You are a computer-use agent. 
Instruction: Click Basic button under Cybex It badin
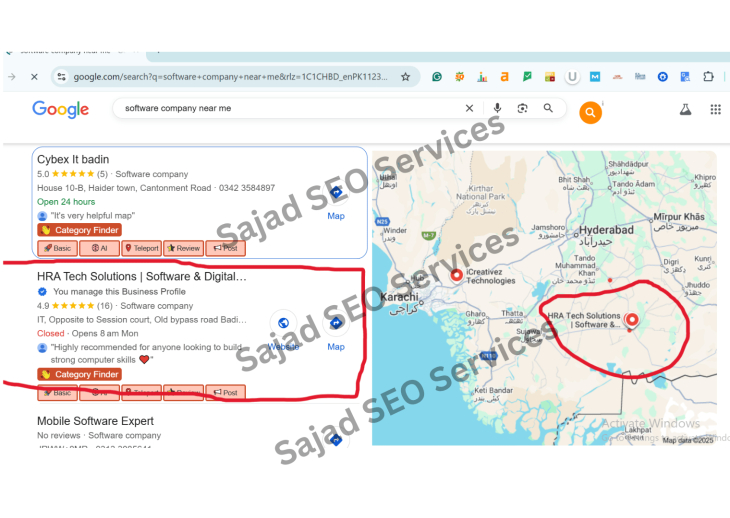(x=57, y=248)
